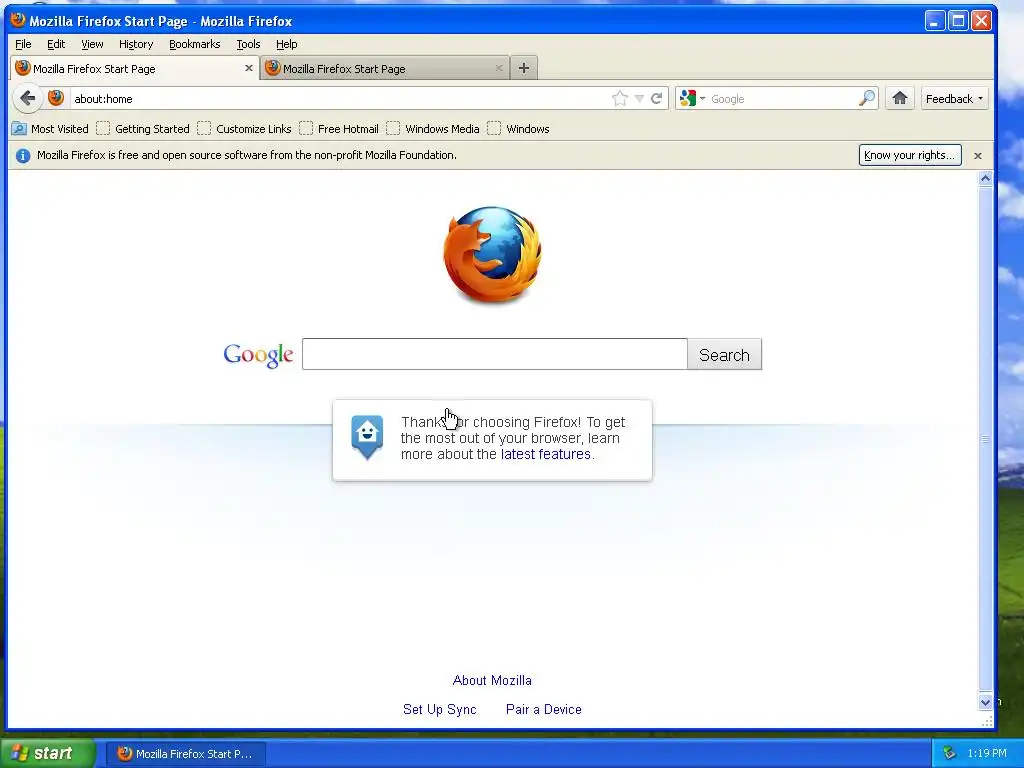1024x768 pixels.
Task: Open the Customize Links bookmark
Action: click(245, 129)
